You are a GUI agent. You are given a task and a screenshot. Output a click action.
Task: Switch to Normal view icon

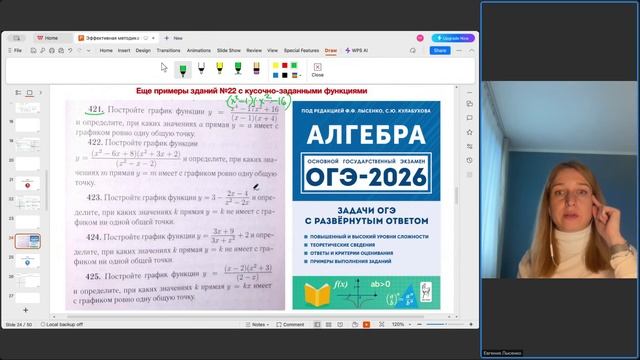(x=317, y=324)
